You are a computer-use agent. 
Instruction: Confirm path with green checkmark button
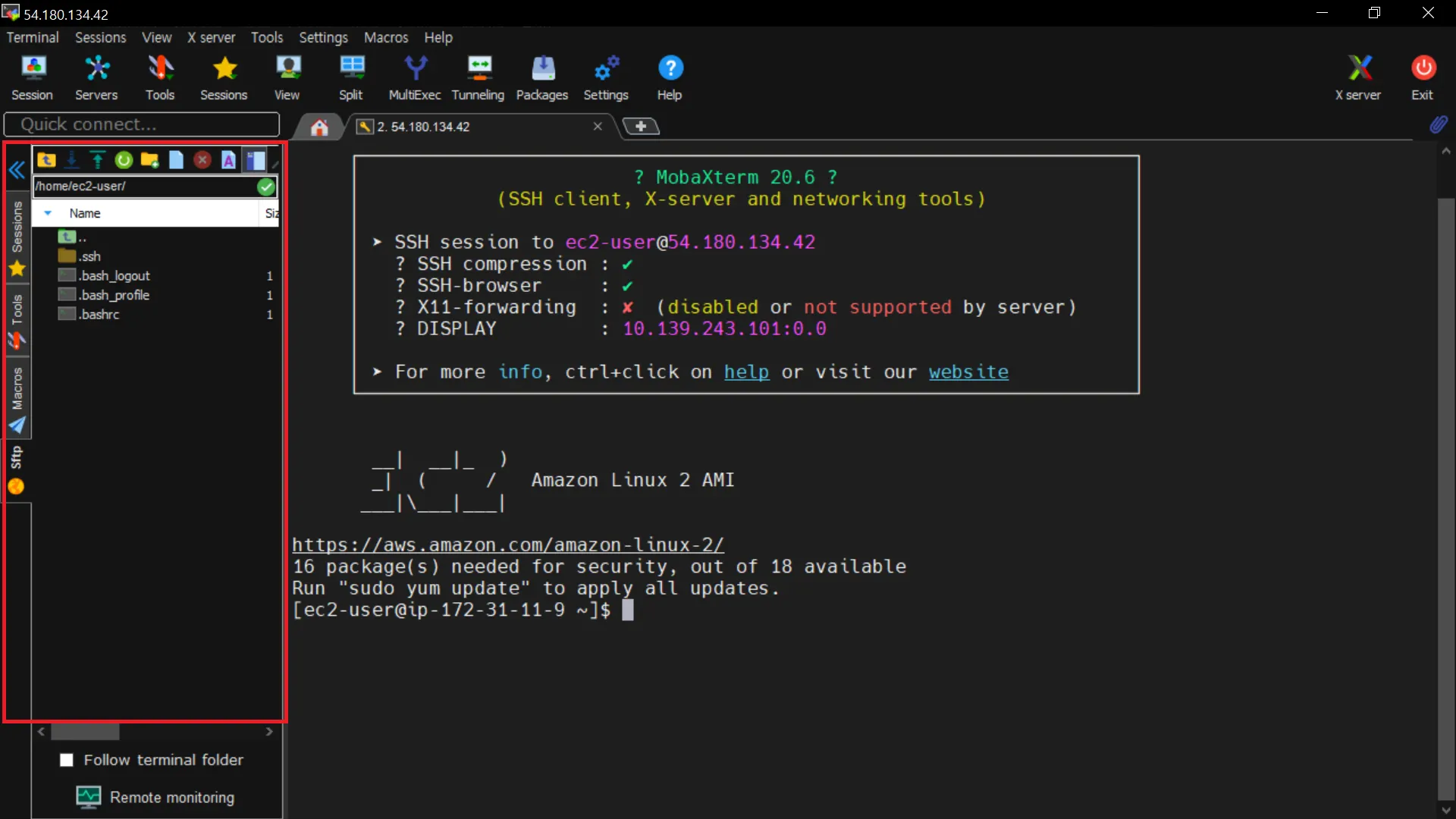click(x=266, y=187)
